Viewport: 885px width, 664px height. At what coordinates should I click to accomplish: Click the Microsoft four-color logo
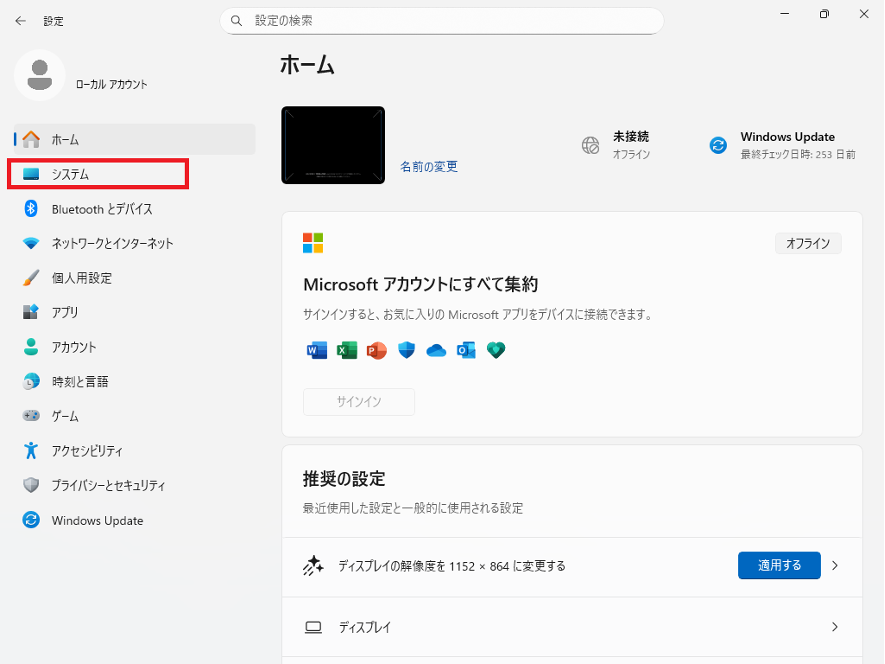(x=313, y=243)
